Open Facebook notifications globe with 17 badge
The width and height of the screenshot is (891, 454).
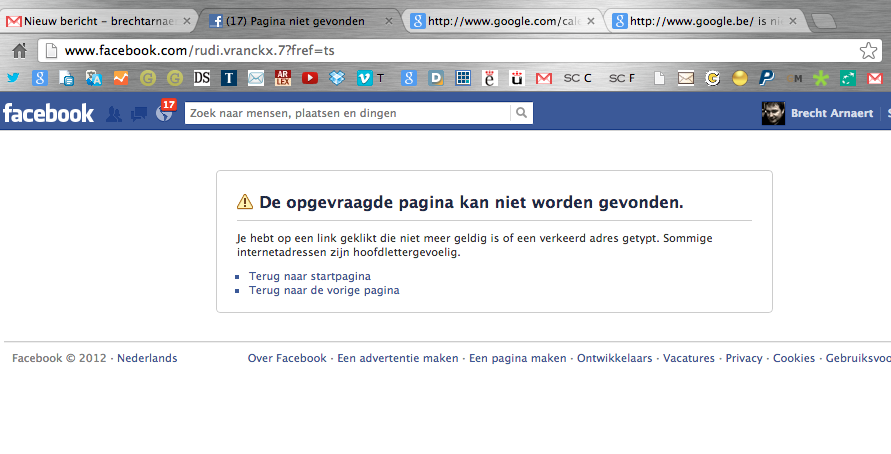[165, 111]
